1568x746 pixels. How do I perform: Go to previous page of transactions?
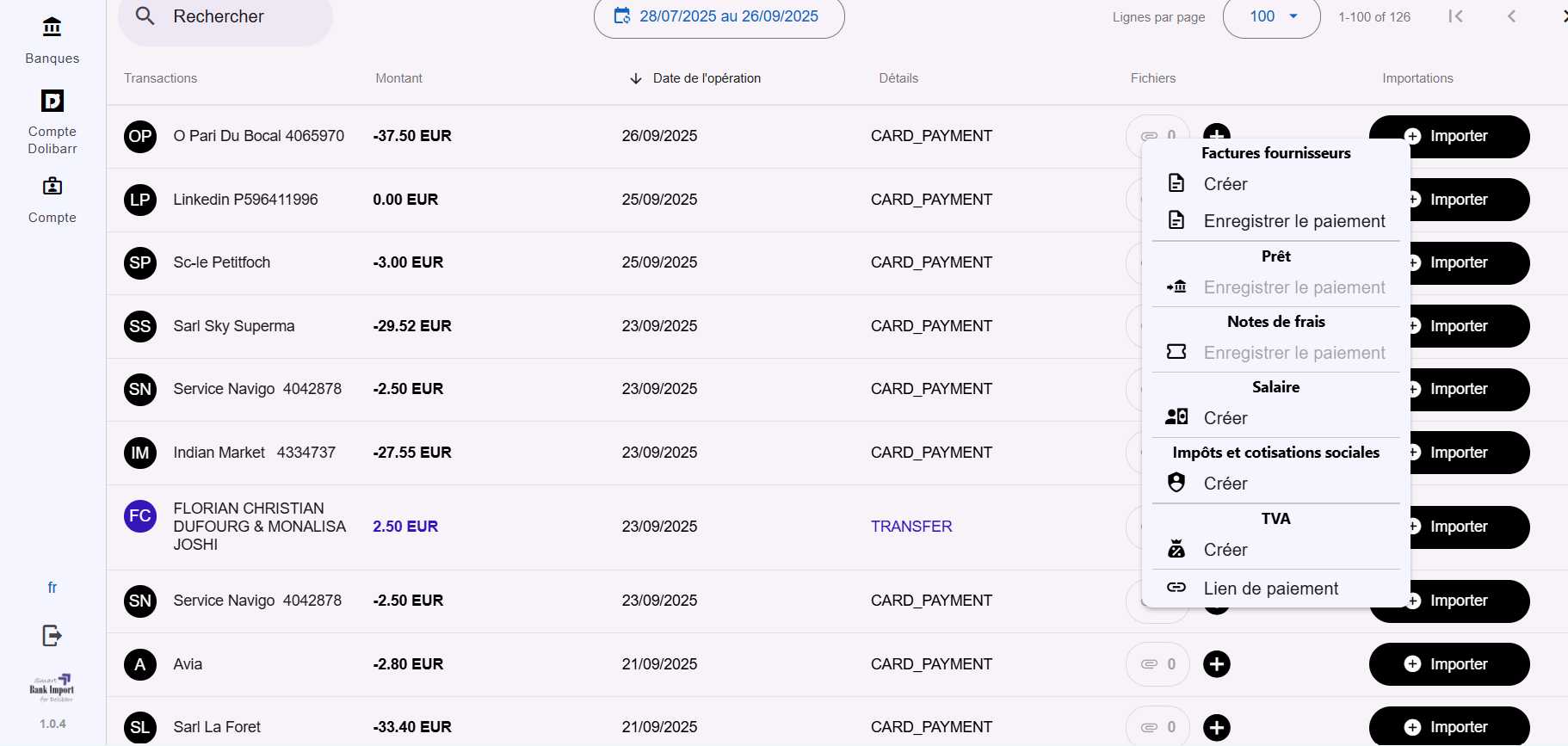point(1511,16)
